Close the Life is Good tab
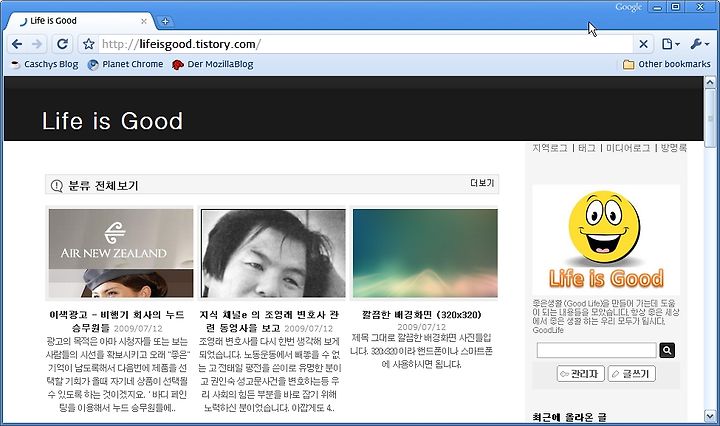 144,21
